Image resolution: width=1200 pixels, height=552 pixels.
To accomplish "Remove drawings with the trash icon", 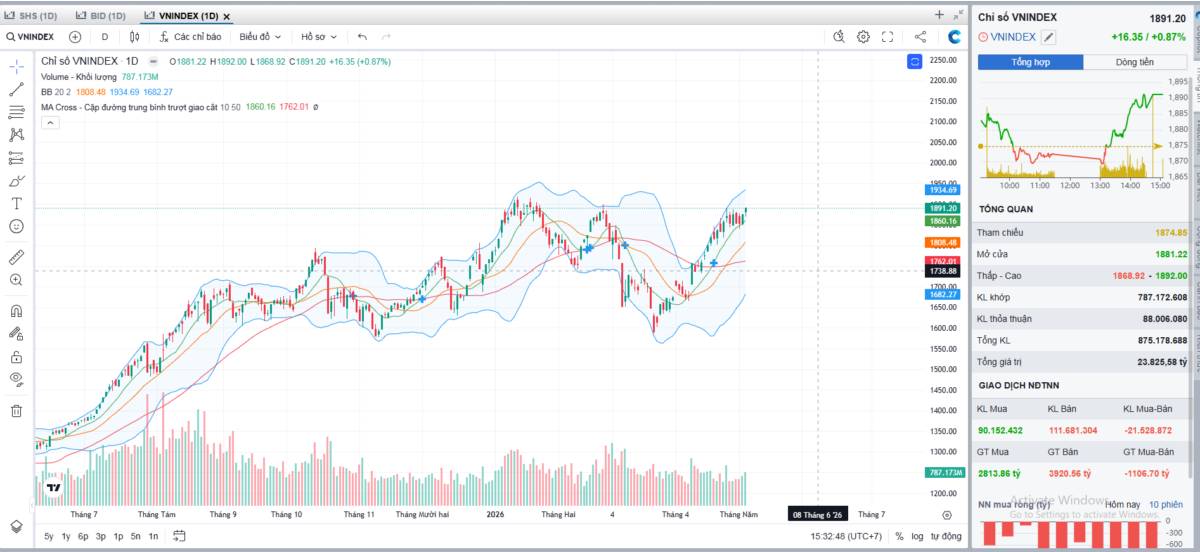I will coord(16,410).
